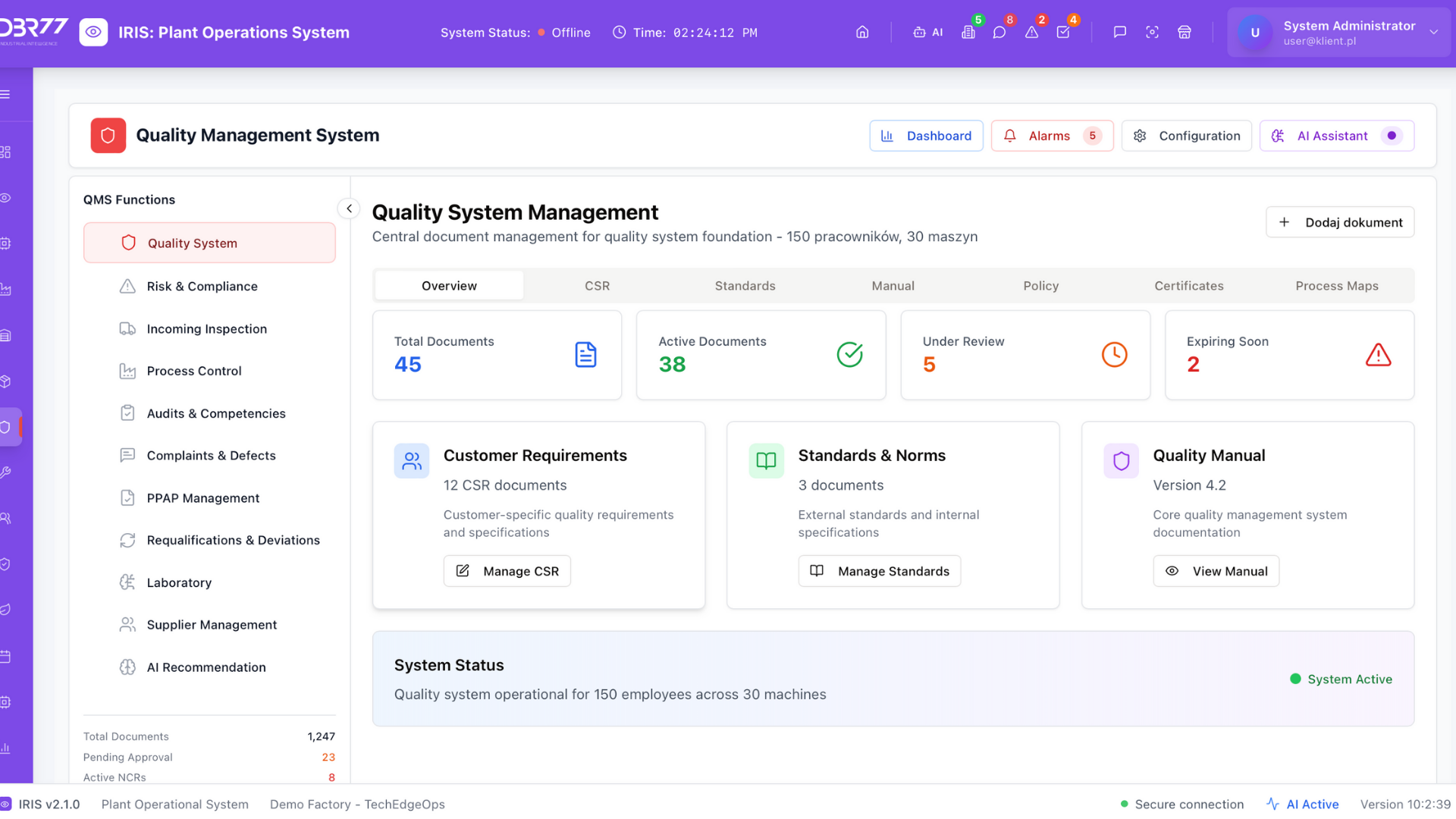
Task: Click the Manage CSR button
Action: click(507, 571)
